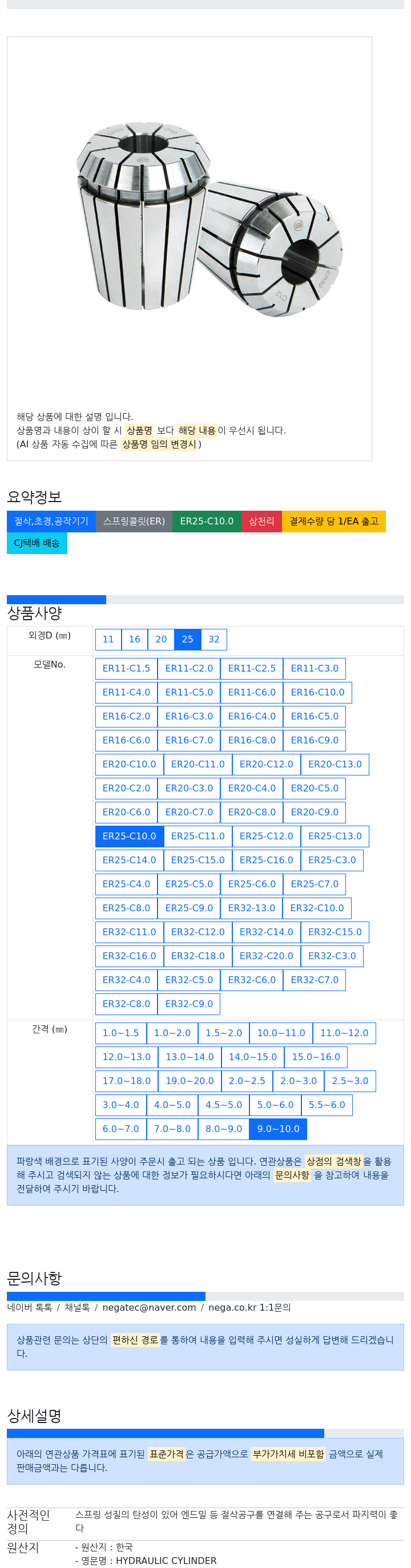
Task: Open nega.co.kr 1:1문의 link
Action: point(249,1307)
